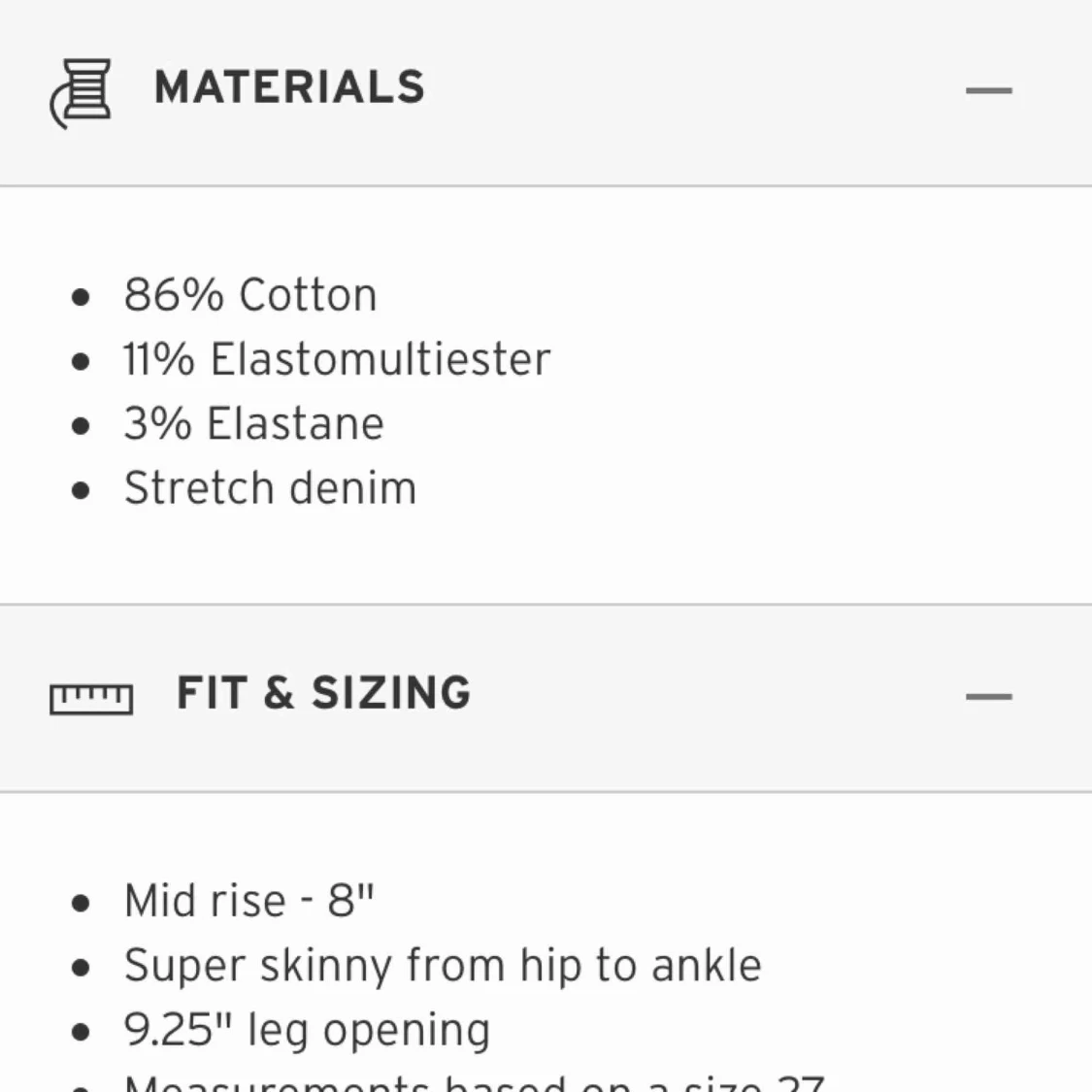Viewport: 1092px width, 1092px height.
Task: Click the Mid rise - 8" item
Action: [248, 901]
